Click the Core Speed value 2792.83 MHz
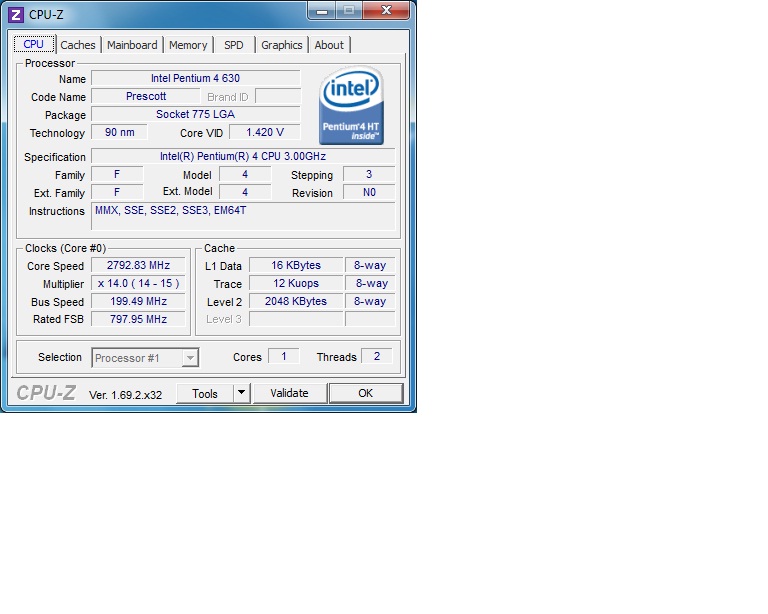Screen dimensions: 768x614 [x=139, y=265]
